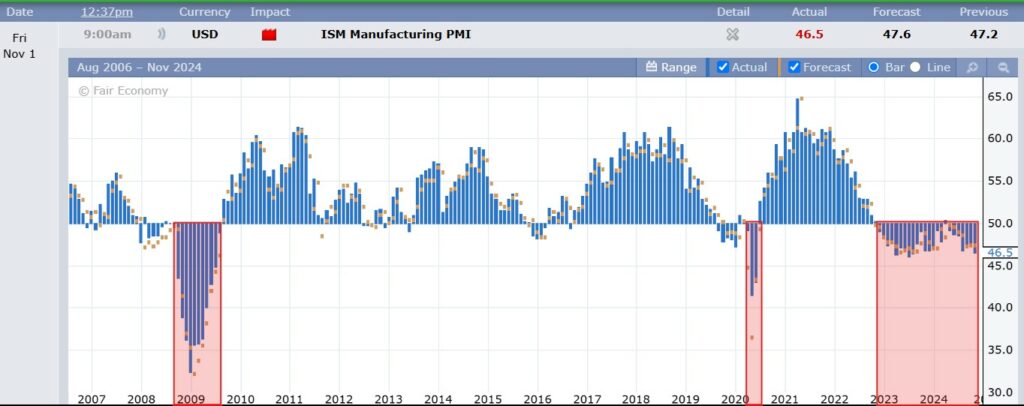Click the red high-impact icon
Image resolution: width=1024 pixels, height=406 pixels.
tap(268, 35)
